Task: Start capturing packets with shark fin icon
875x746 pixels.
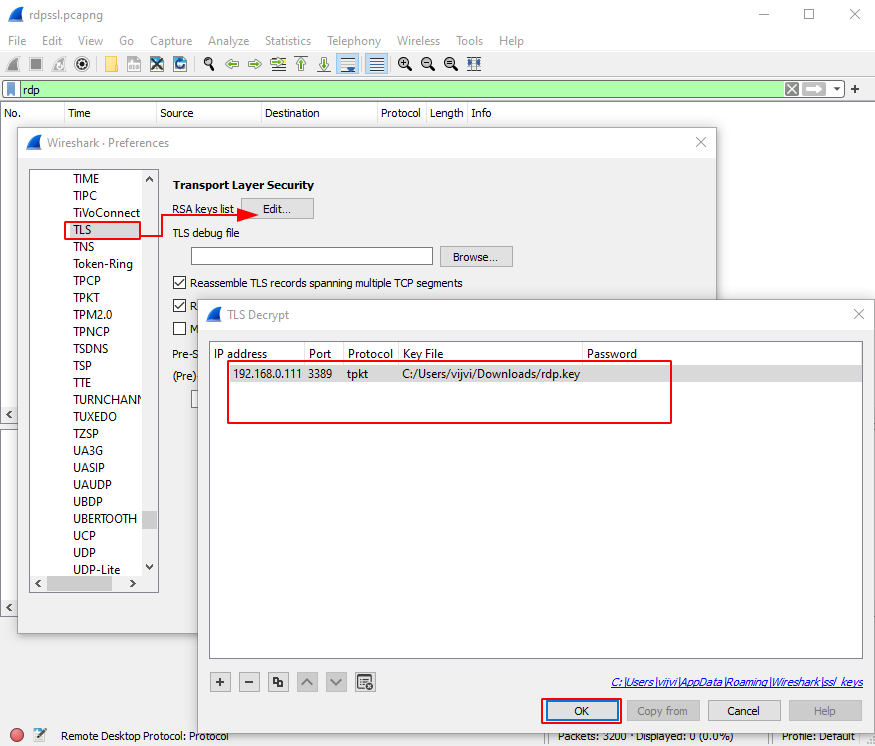Action: click(x=13, y=64)
